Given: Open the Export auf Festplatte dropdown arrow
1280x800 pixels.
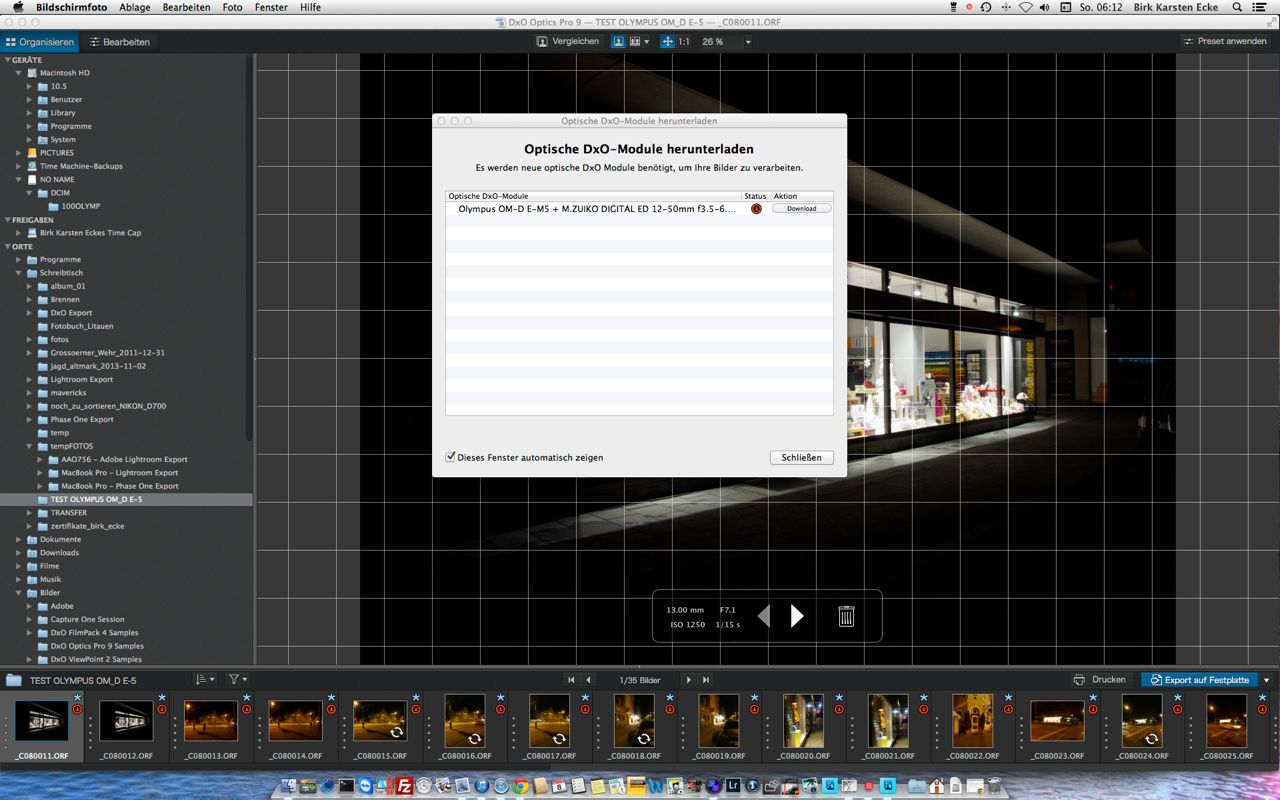Looking at the screenshot, I should (x=1266, y=680).
